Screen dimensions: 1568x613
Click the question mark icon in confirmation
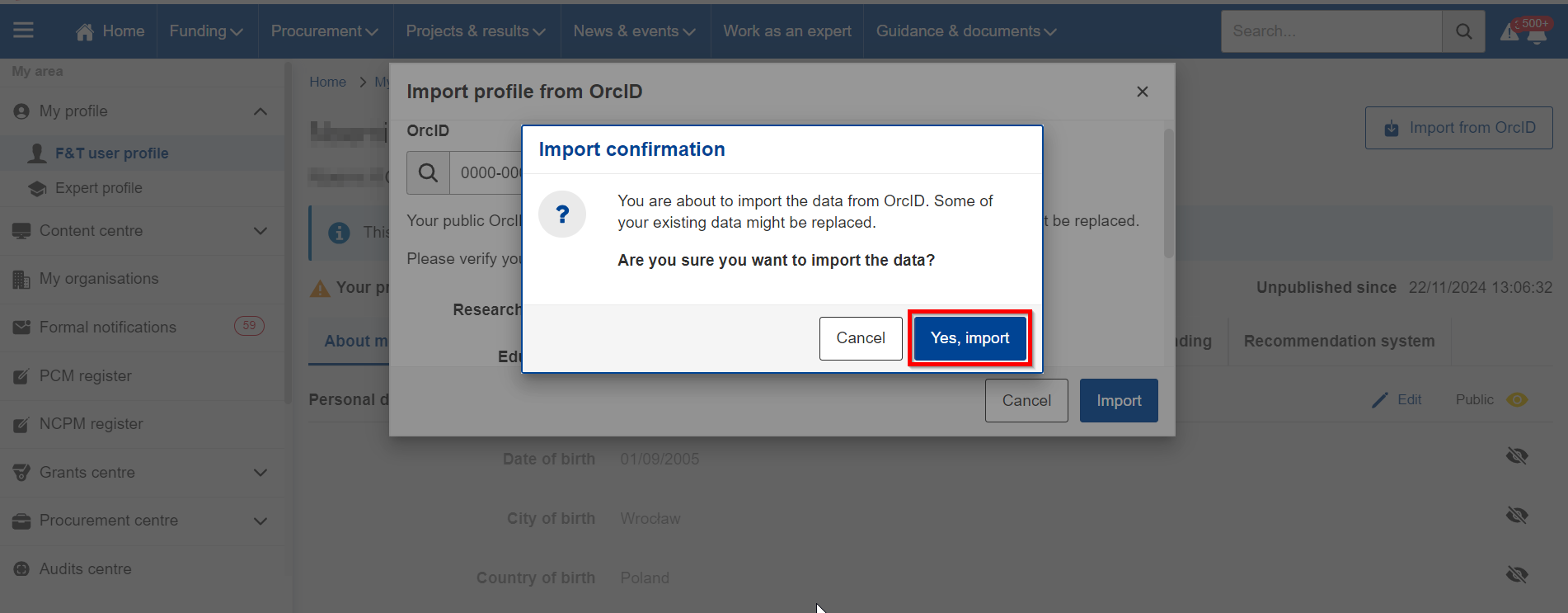[562, 215]
